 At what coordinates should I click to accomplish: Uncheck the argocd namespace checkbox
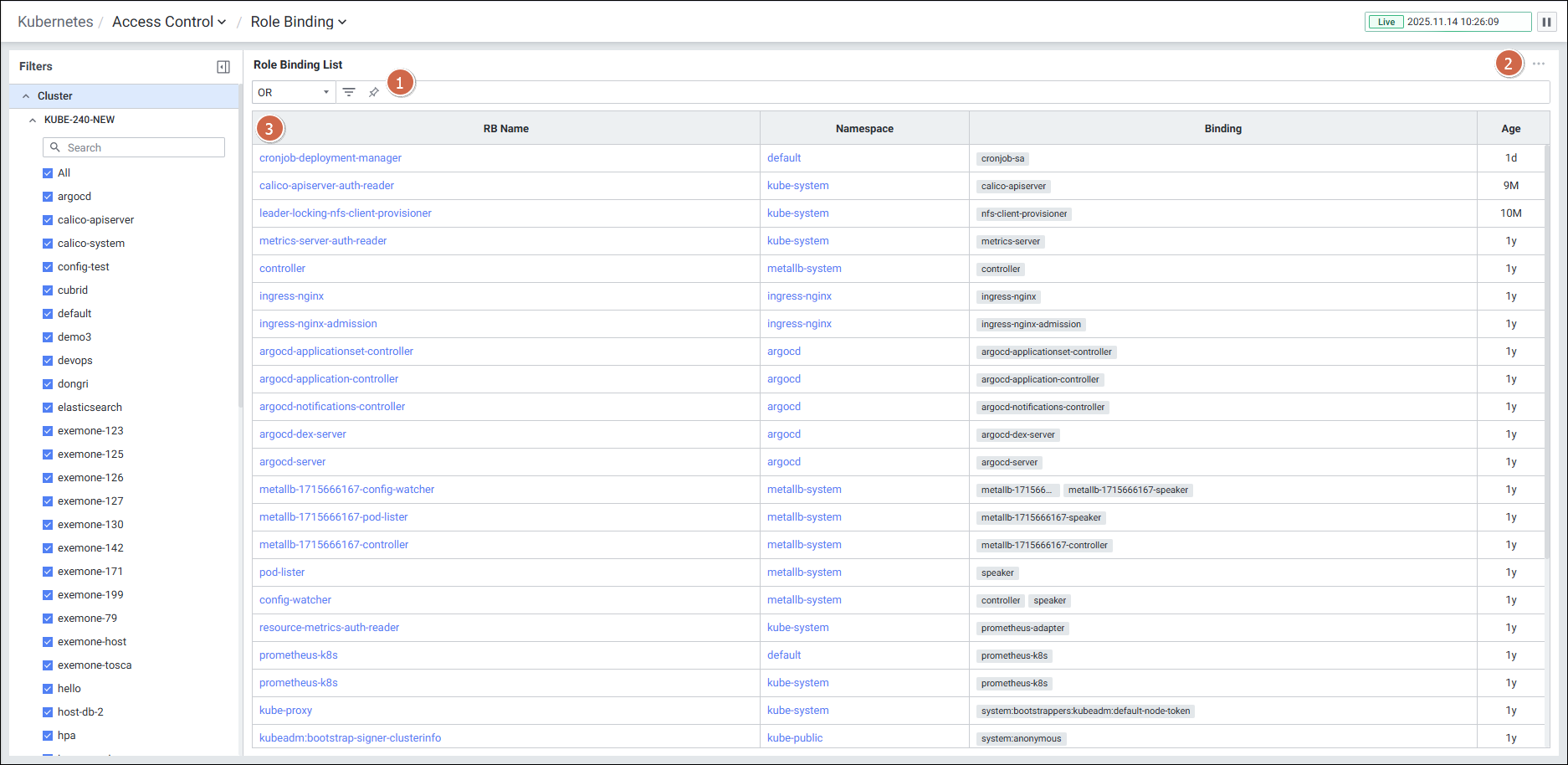[x=48, y=197]
